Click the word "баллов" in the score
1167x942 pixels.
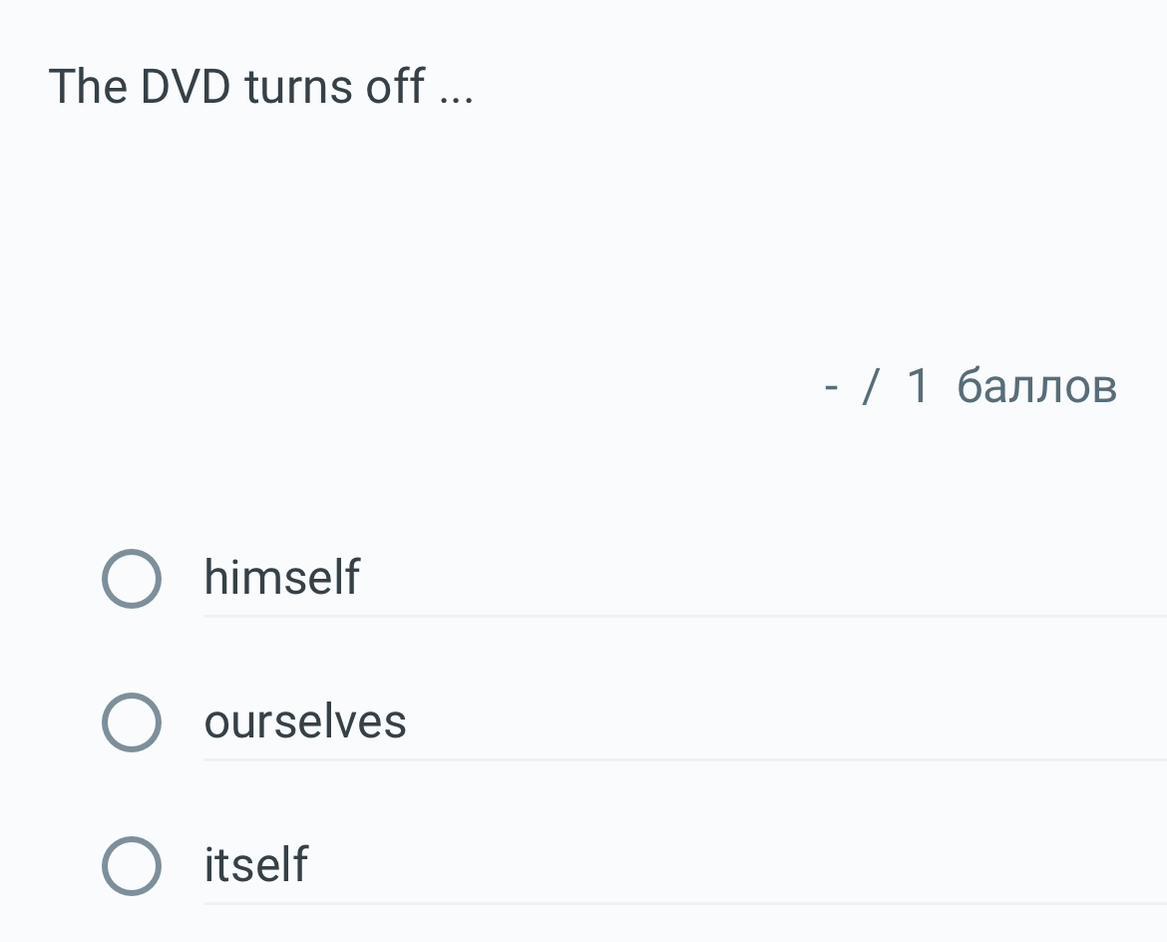pos(1036,386)
